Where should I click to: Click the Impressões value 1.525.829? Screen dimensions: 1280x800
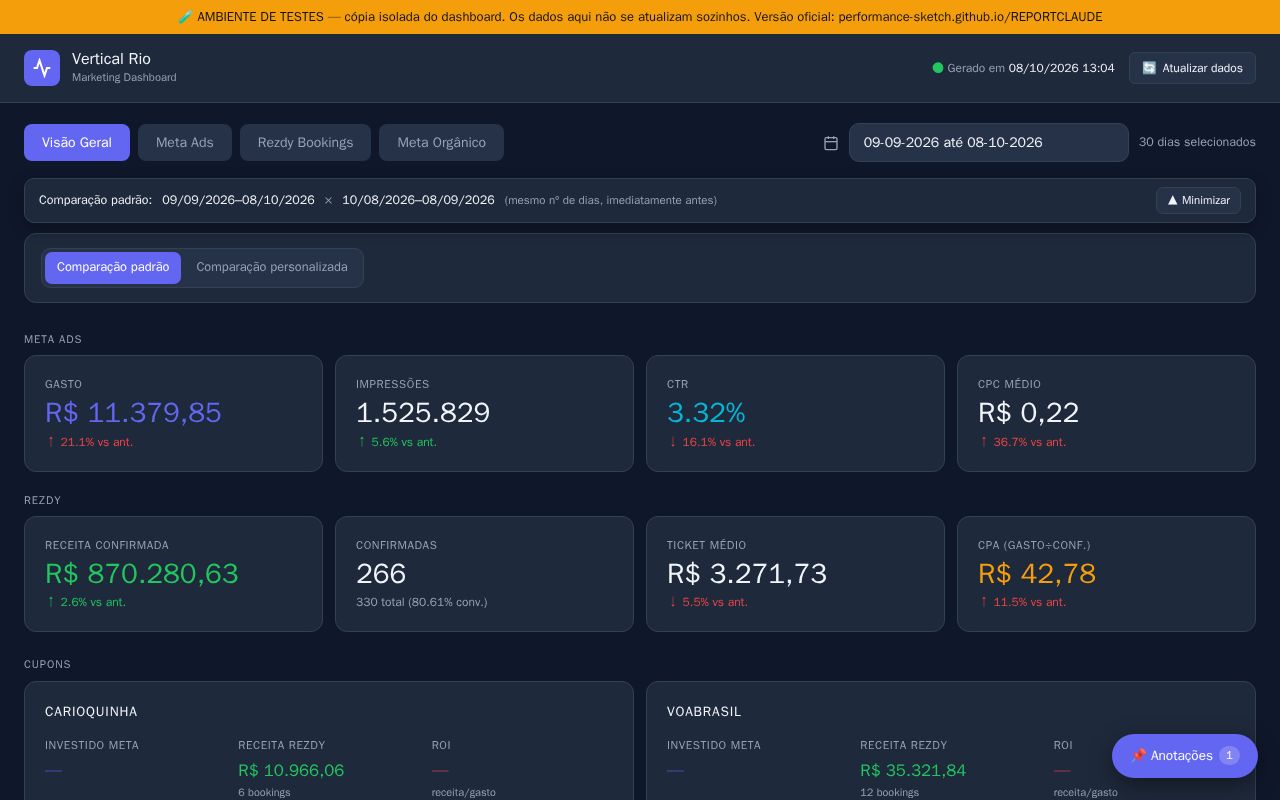click(423, 412)
